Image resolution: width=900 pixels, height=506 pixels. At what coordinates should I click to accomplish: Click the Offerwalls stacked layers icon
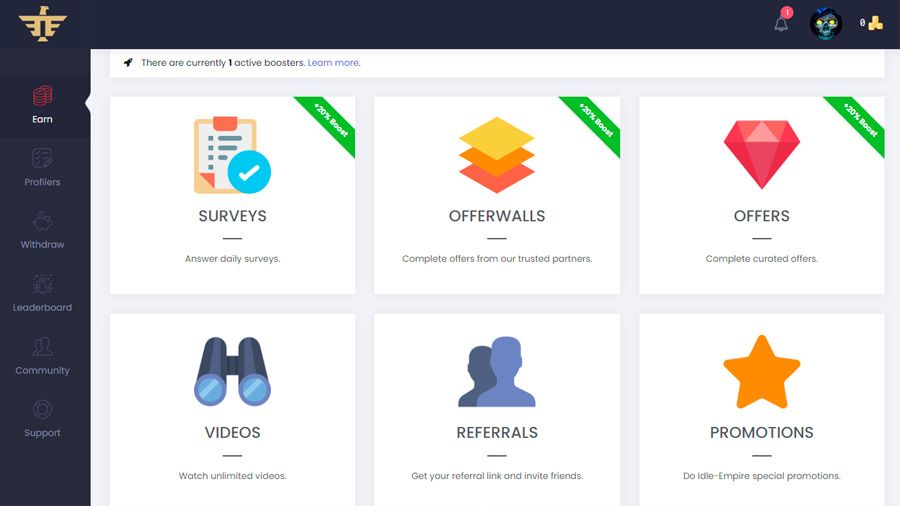pyautogui.click(x=497, y=155)
